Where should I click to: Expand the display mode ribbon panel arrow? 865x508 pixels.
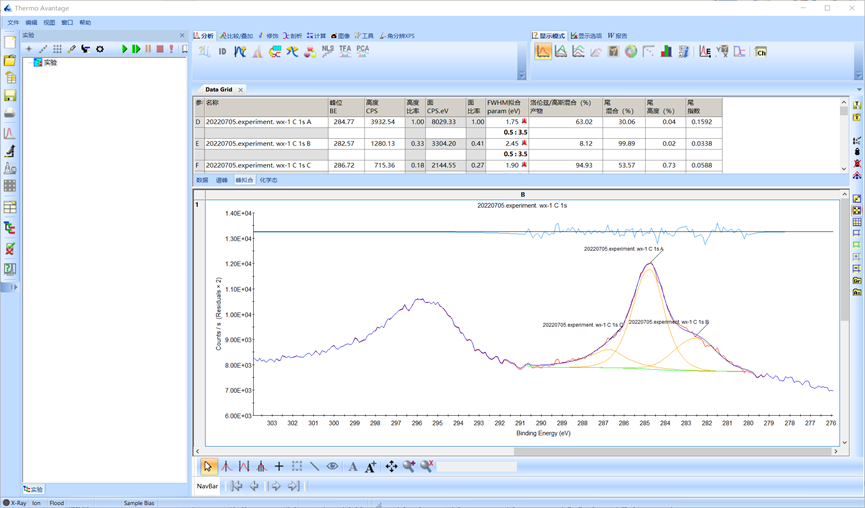point(858,75)
